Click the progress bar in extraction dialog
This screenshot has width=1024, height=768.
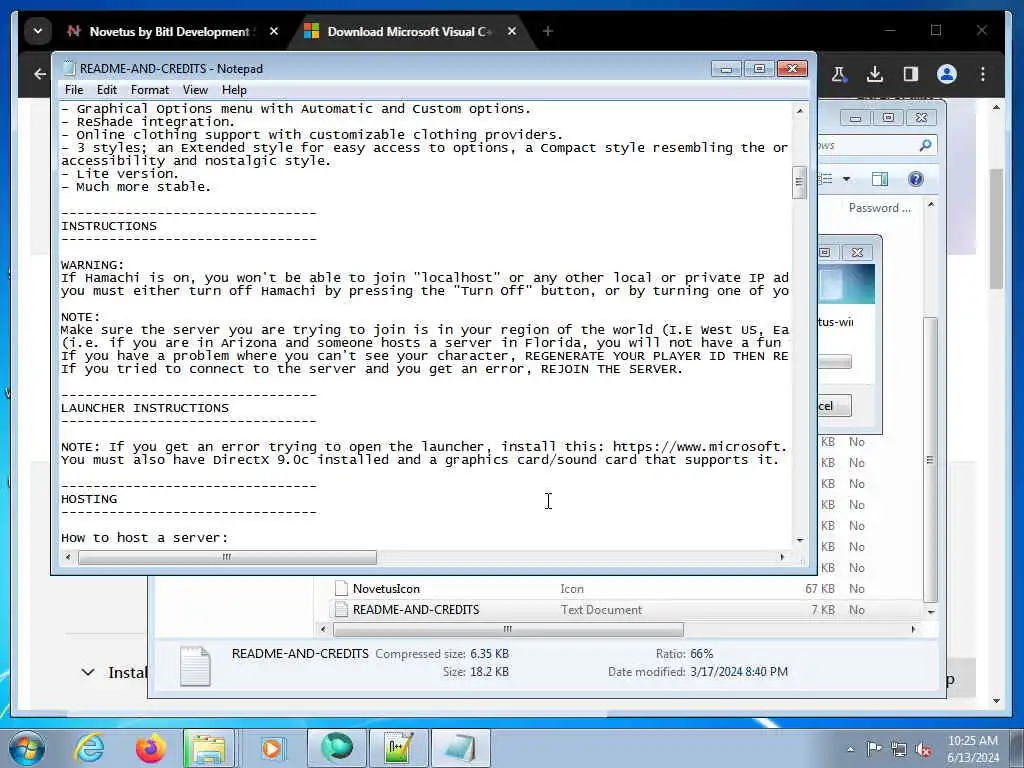point(835,361)
